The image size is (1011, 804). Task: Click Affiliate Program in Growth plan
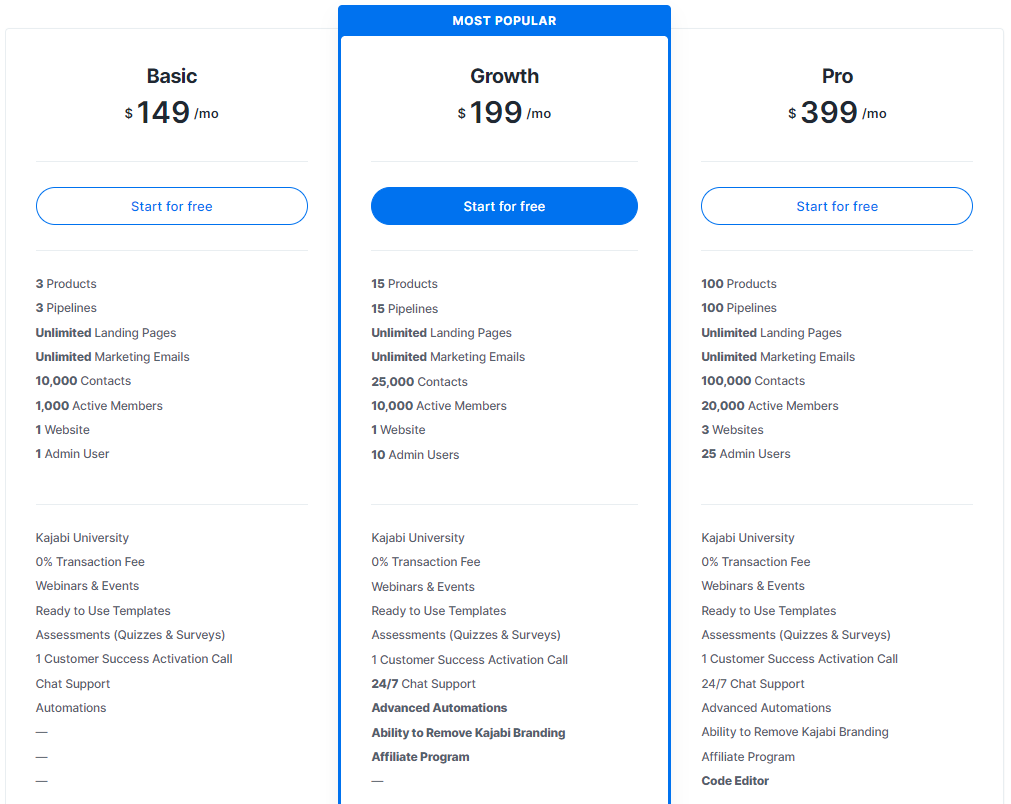tap(420, 757)
